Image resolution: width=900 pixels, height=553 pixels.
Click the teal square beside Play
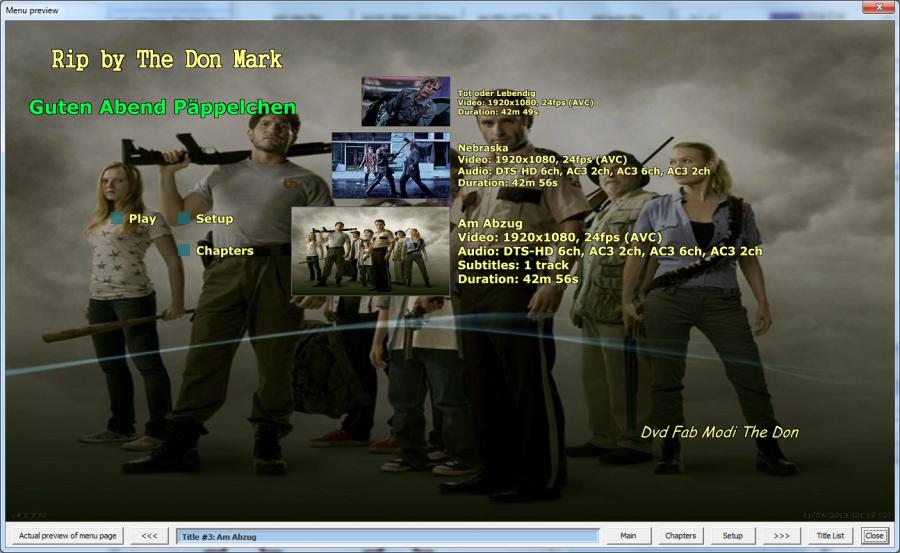pos(117,218)
